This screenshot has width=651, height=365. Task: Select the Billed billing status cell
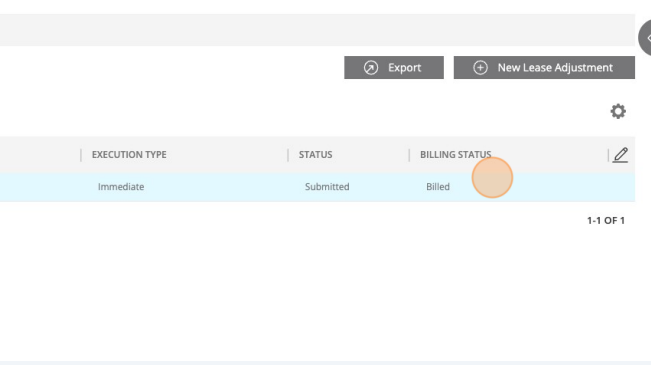tap(438, 187)
